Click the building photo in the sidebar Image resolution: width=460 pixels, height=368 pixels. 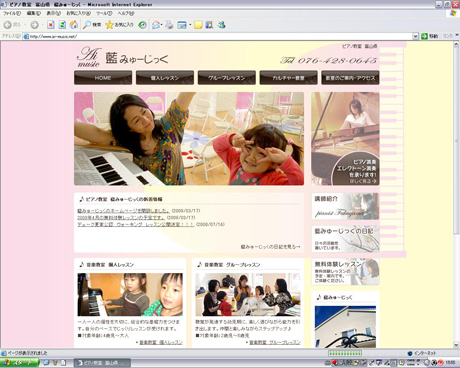pos(345,327)
